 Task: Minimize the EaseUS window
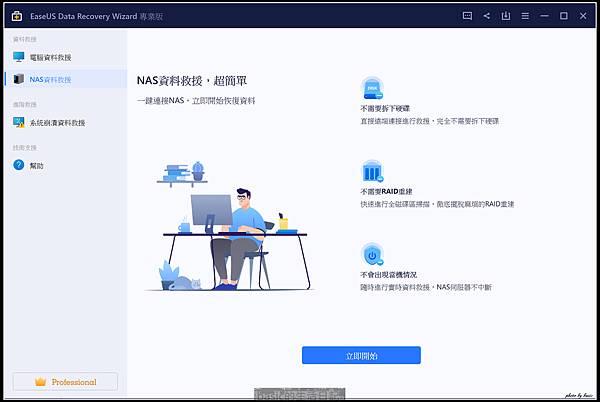click(x=545, y=16)
